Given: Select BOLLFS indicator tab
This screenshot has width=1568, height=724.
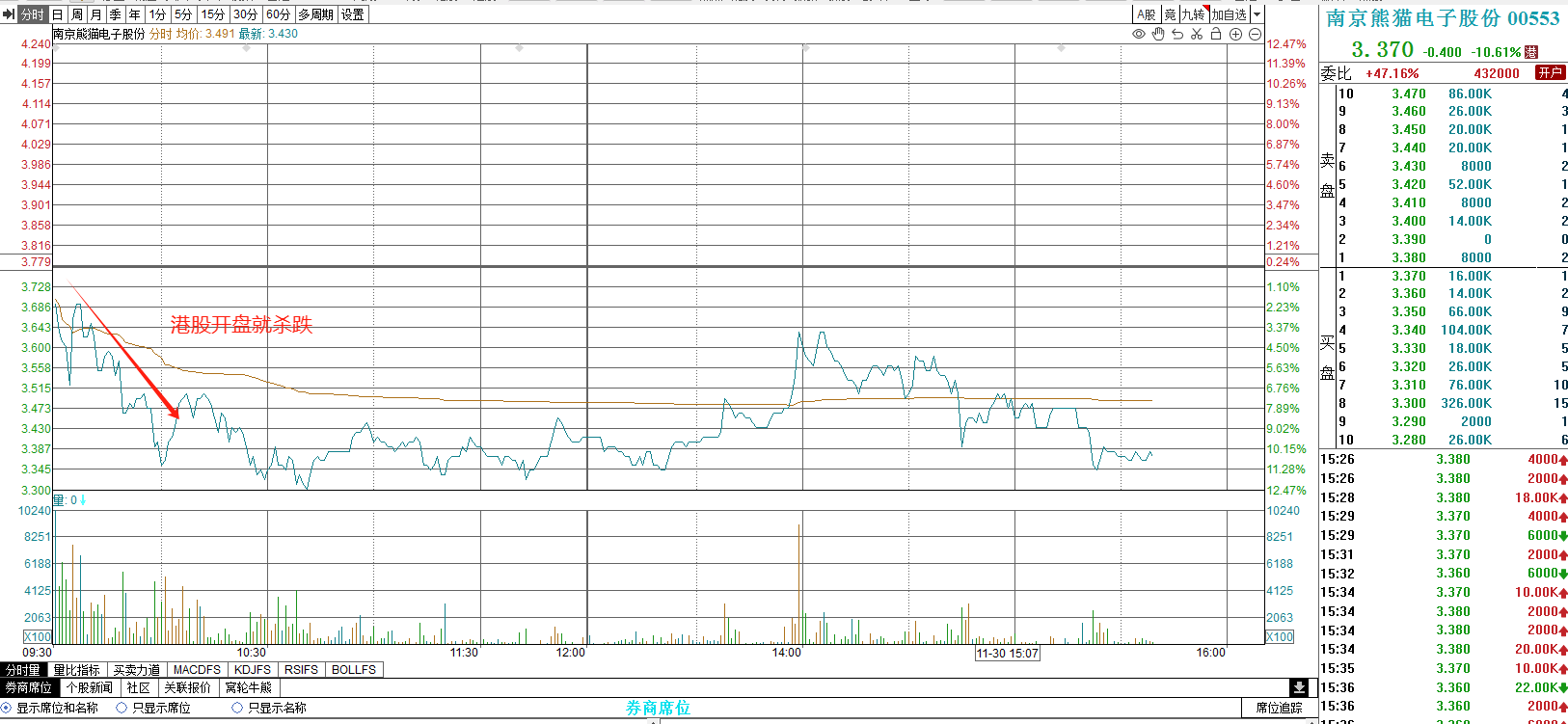Looking at the screenshot, I should point(354,670).
